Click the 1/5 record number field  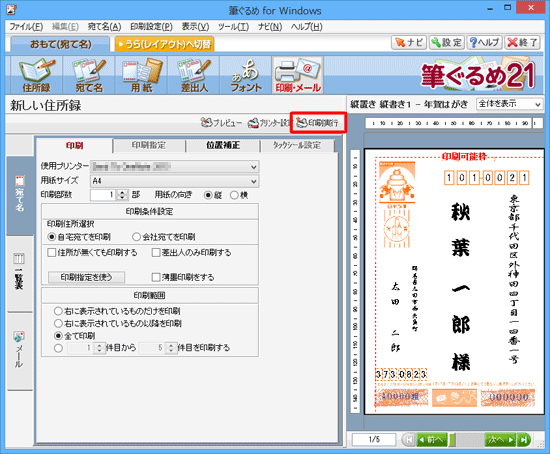[374, 440]
